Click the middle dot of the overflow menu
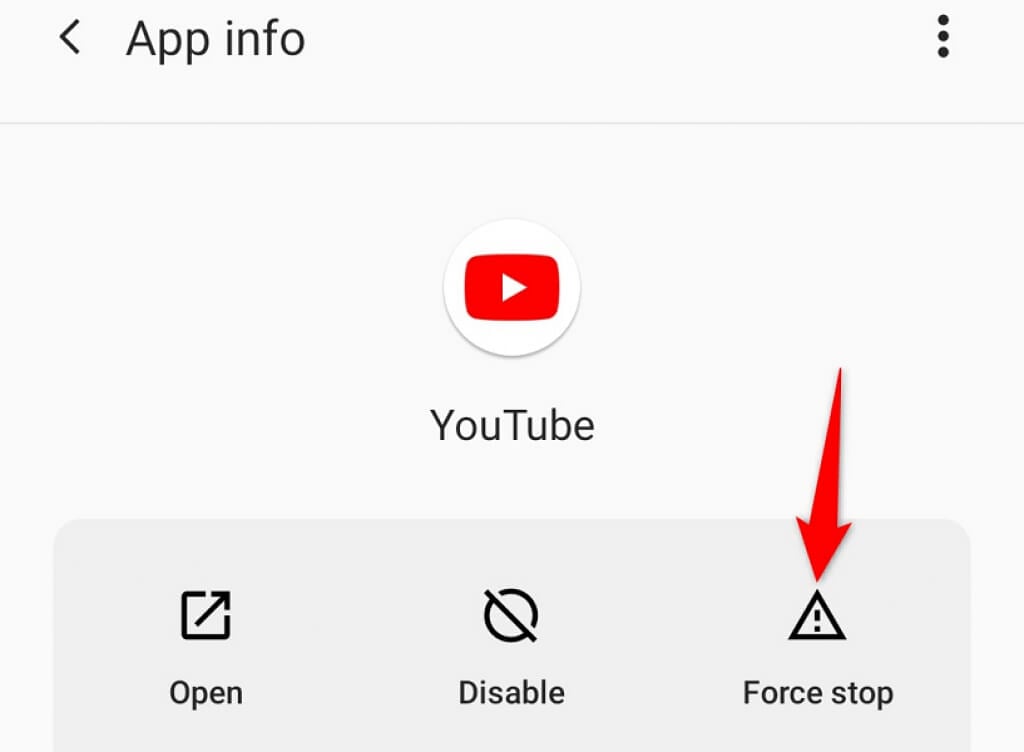 [942, 37]
